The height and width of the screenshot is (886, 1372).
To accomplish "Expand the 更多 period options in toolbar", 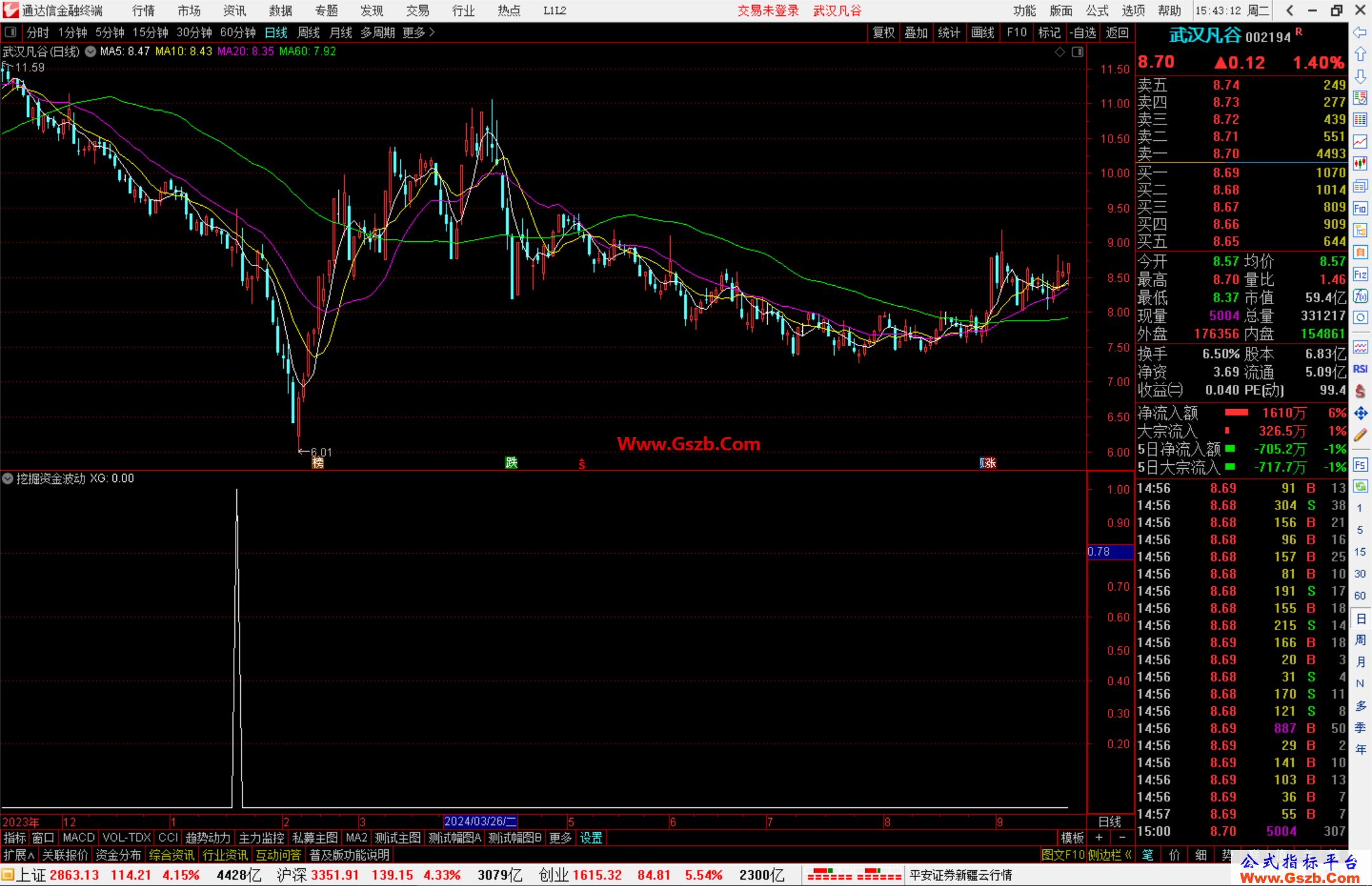I will [419, 32].
